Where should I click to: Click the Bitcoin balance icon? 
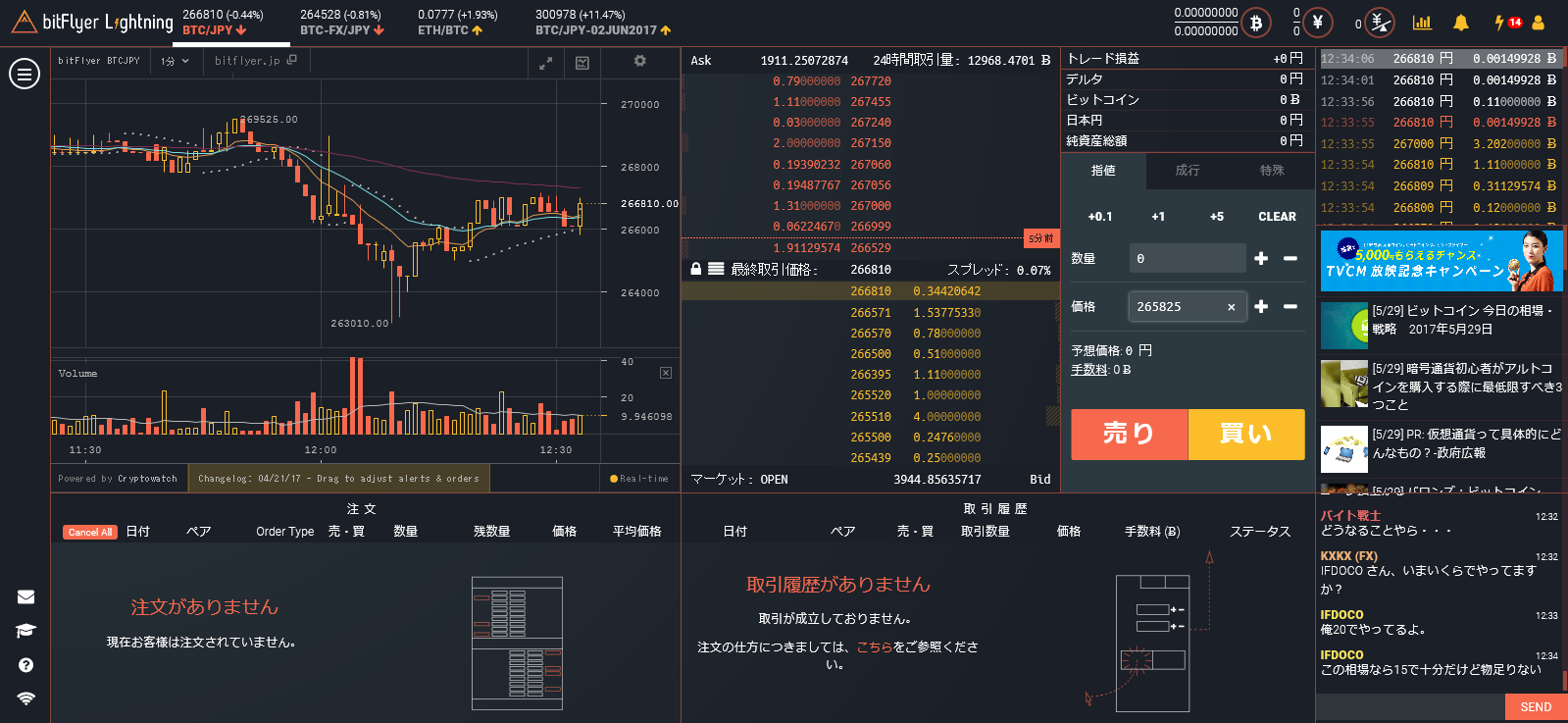click(1255, 22)
